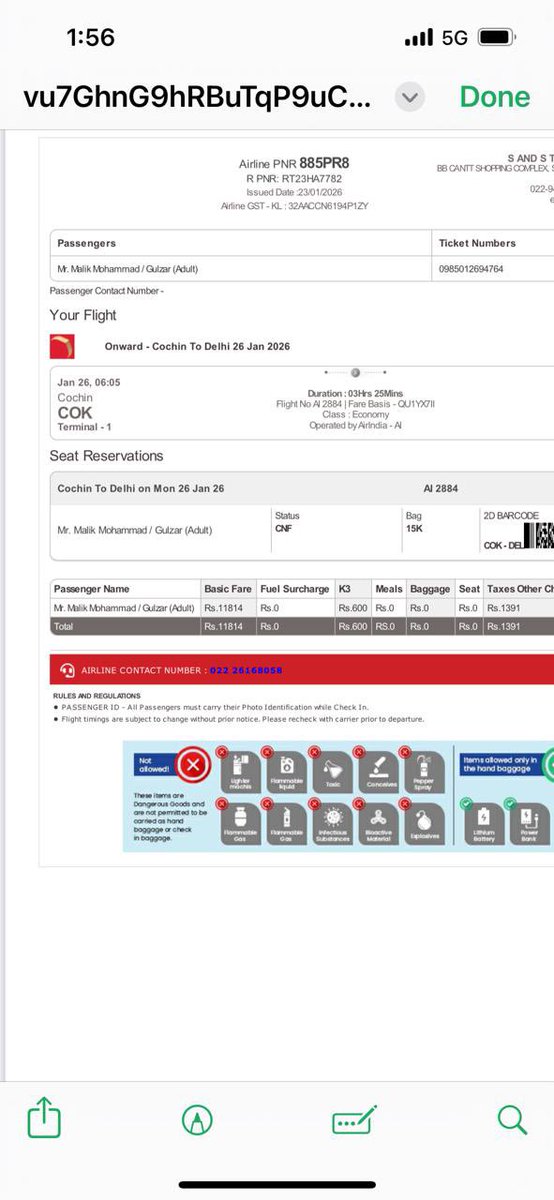Viewport: 554px width, 1200px height.
Task: Tap the battery indicator in status bar
Action: 497,38
